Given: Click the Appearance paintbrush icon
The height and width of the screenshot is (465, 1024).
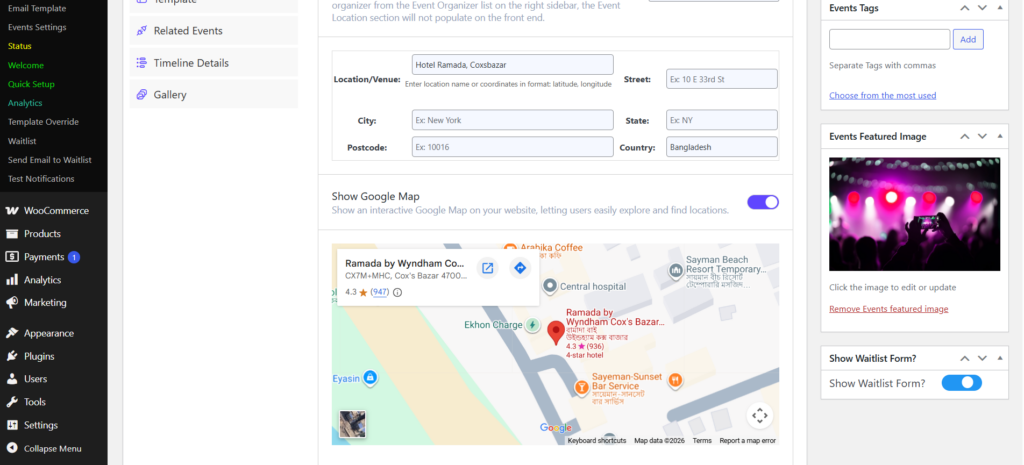Looking at the screenshot, I should pos(12,333).
